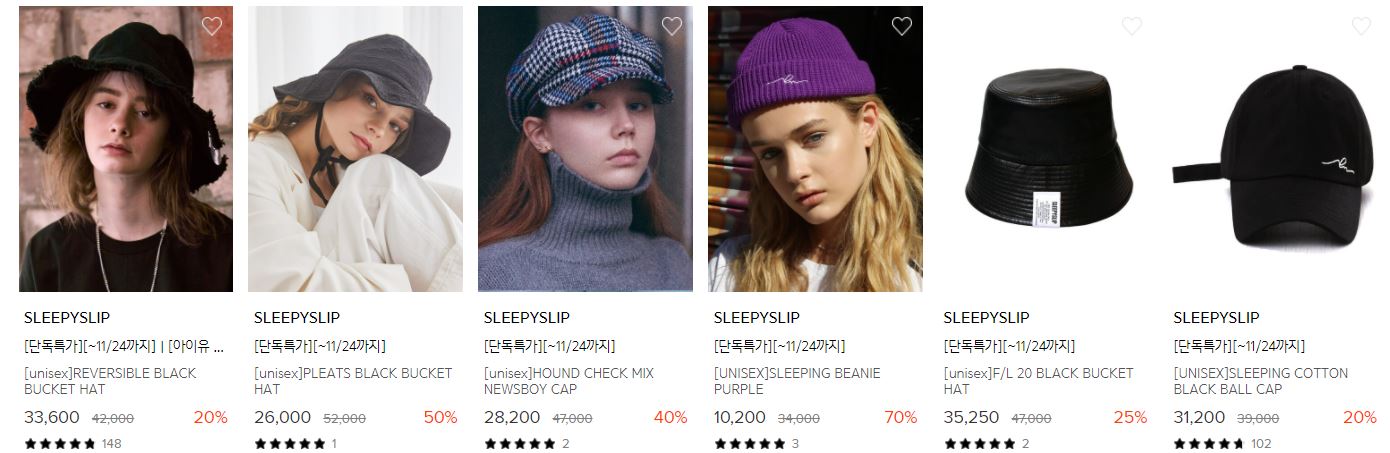The width and height of the screenshot is (1390, 453).
Task: Tap heart icon on purple Sleeping Beanie
Action: click(902, 27)
